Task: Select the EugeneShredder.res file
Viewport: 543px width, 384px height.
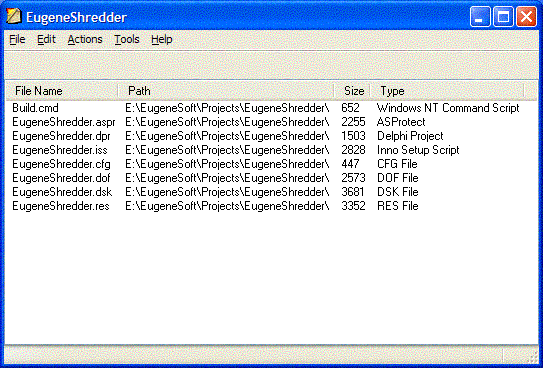Action: [61, 206]
